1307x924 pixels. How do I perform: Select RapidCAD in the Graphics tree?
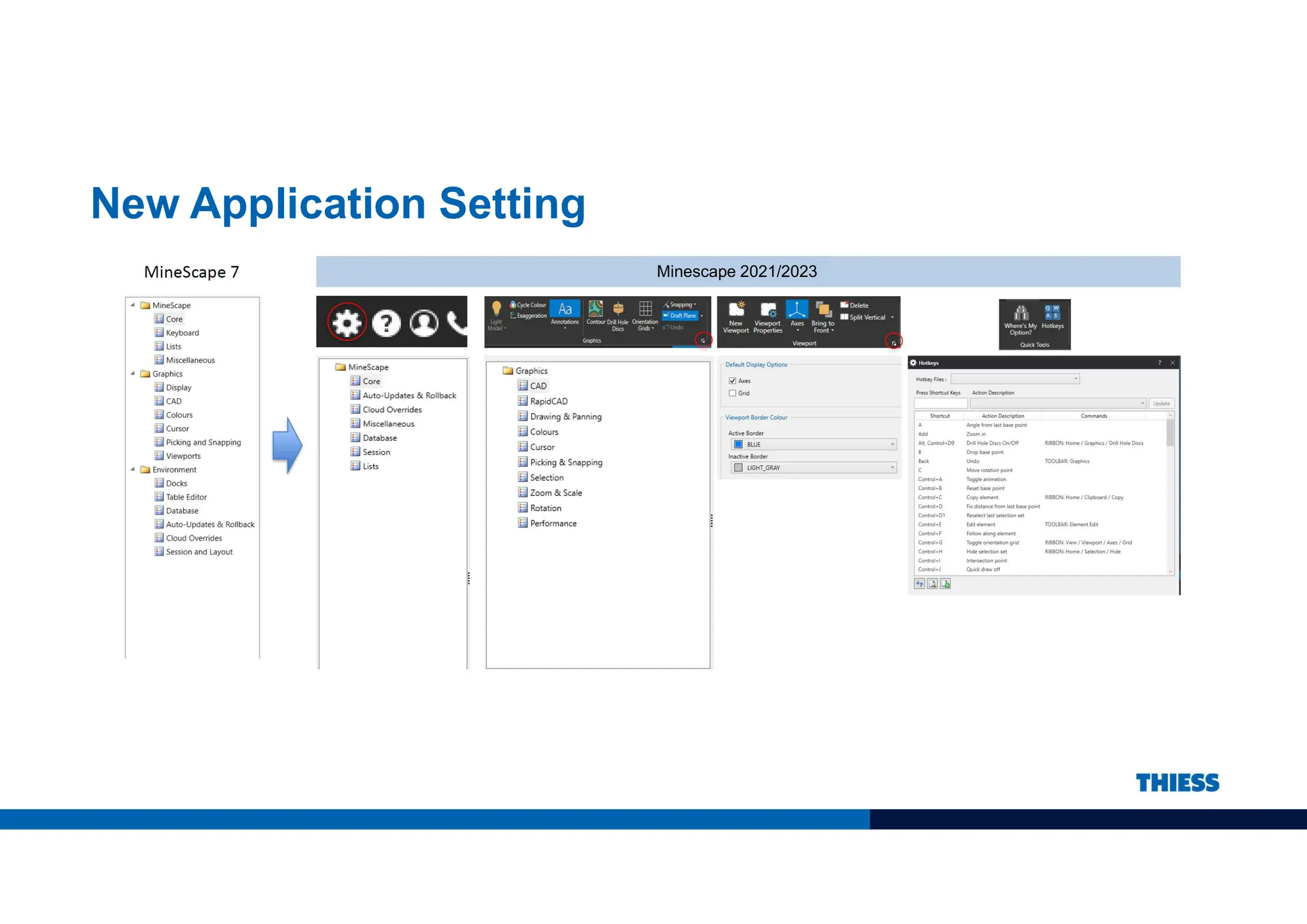point(548,401)
